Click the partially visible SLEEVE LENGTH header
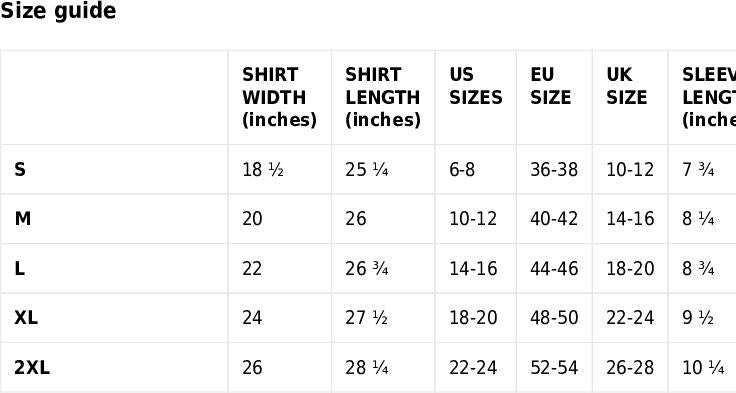736x393 pixels. click(709, 97)
